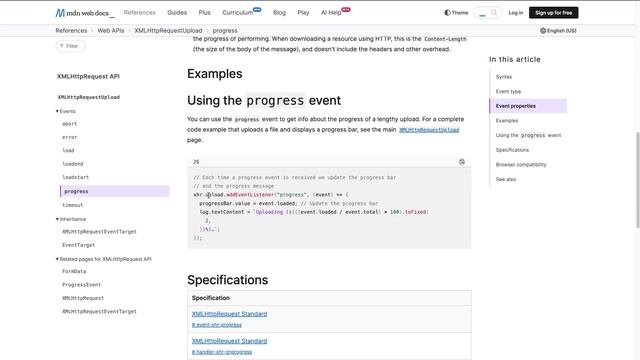Jump to Syntax in article outline
Screen dimensions: 640x360
point(504,77)
